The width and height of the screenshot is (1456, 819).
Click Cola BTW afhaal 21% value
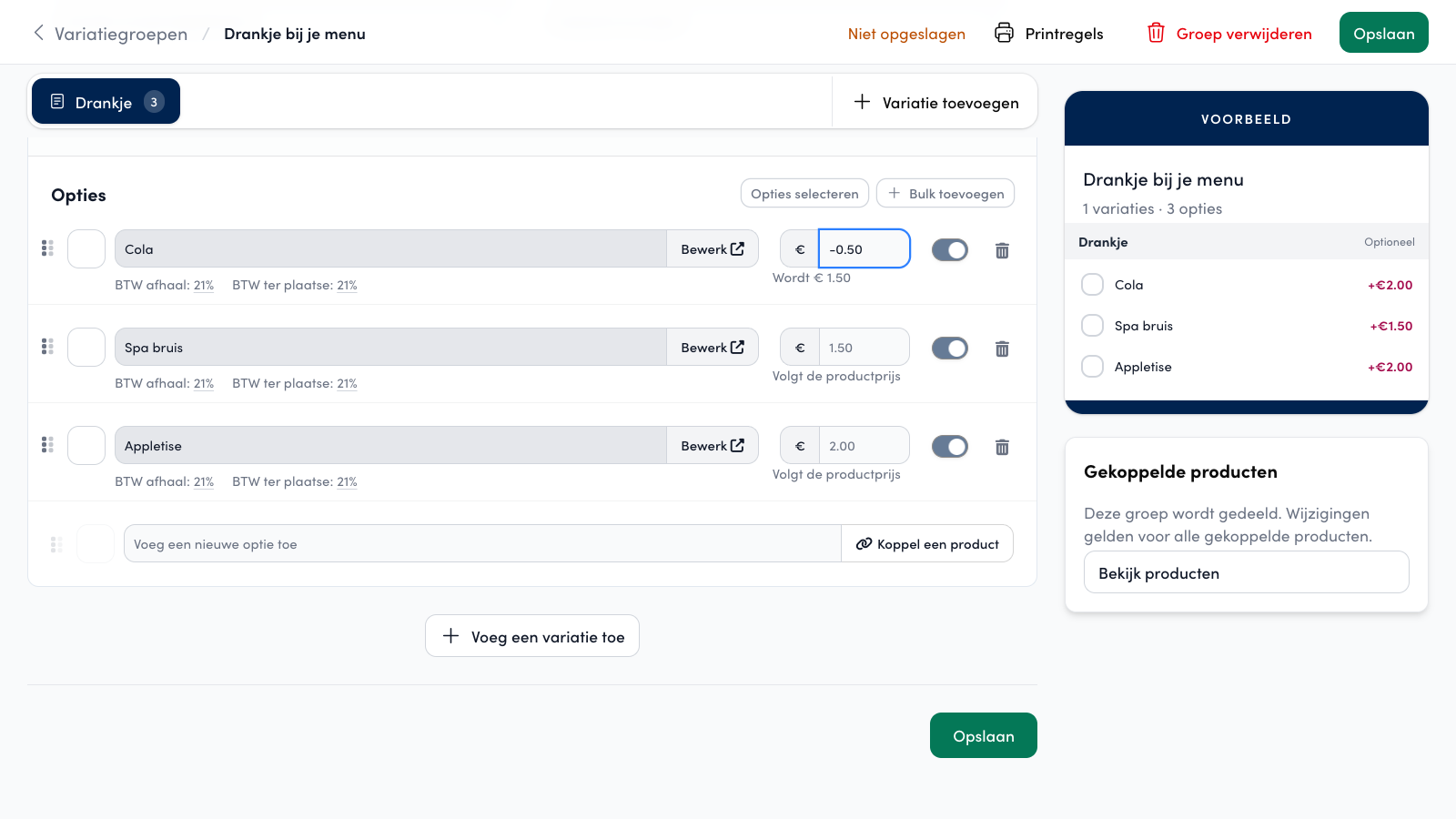click(x=204, y=286)
